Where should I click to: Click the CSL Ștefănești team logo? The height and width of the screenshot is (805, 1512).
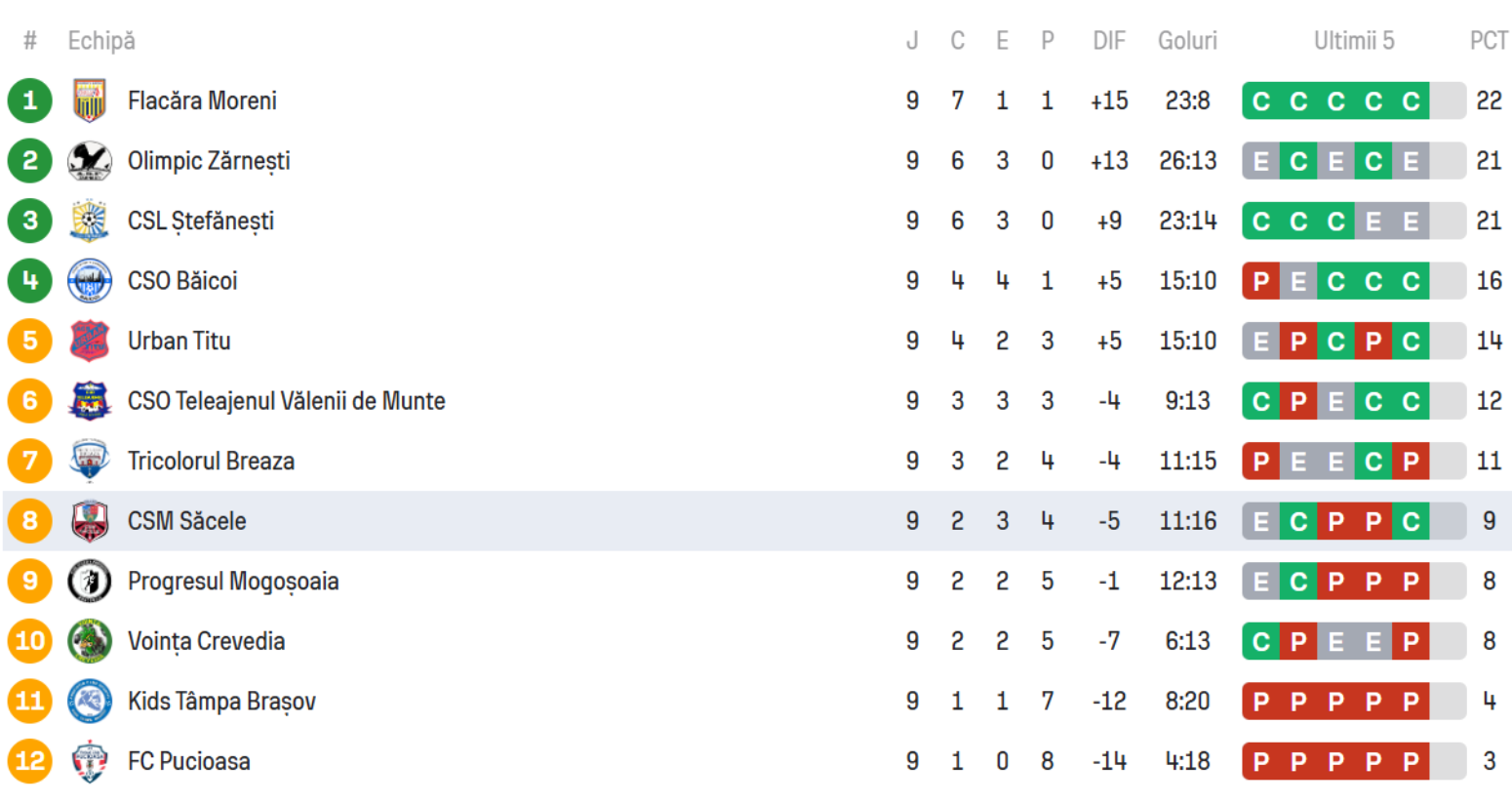(89, 221)
